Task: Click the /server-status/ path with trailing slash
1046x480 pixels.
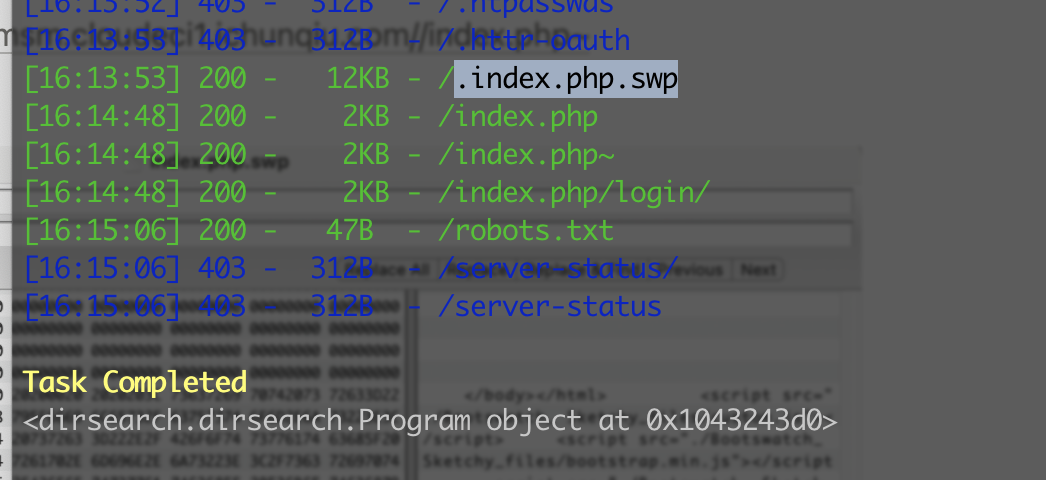Action: [x=559, y=268]
